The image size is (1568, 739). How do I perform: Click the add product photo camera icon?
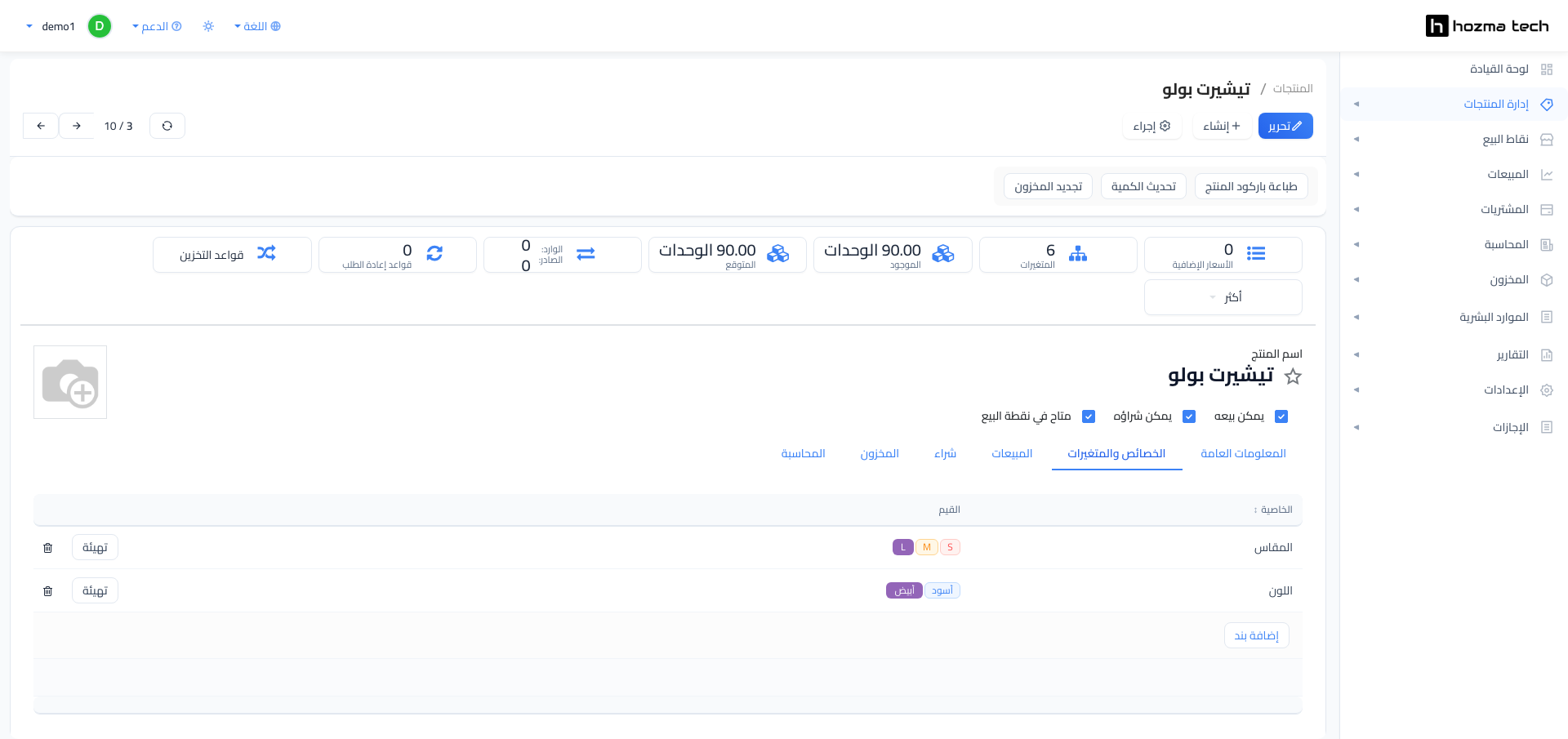70,382
